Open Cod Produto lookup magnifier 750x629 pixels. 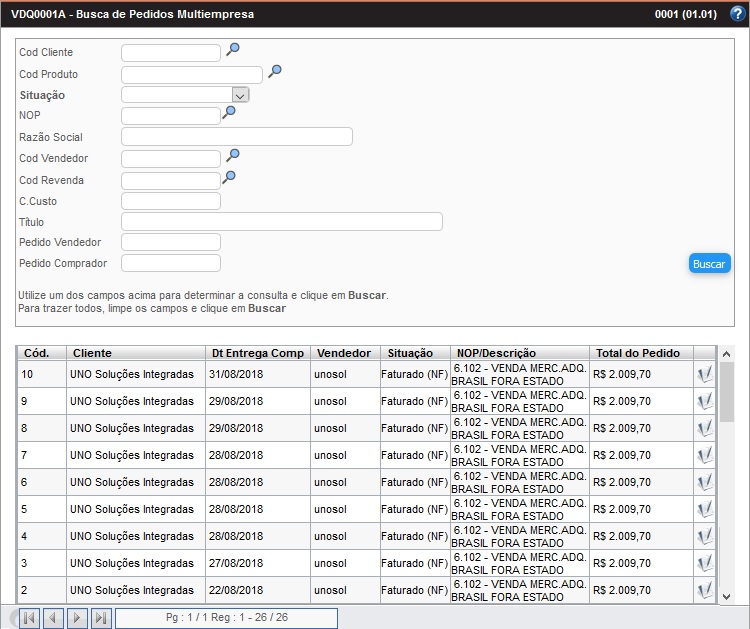pos(274,71)
